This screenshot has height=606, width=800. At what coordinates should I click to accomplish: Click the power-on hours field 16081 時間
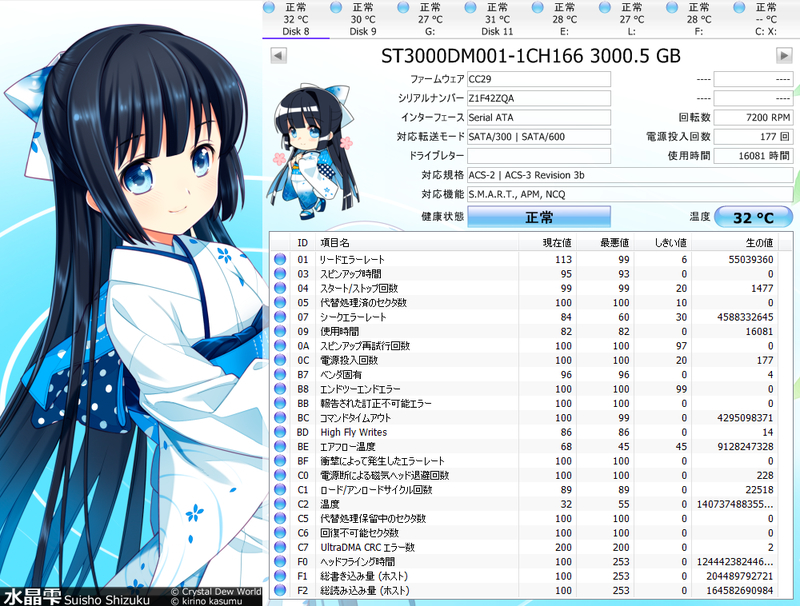click(753, 156)
